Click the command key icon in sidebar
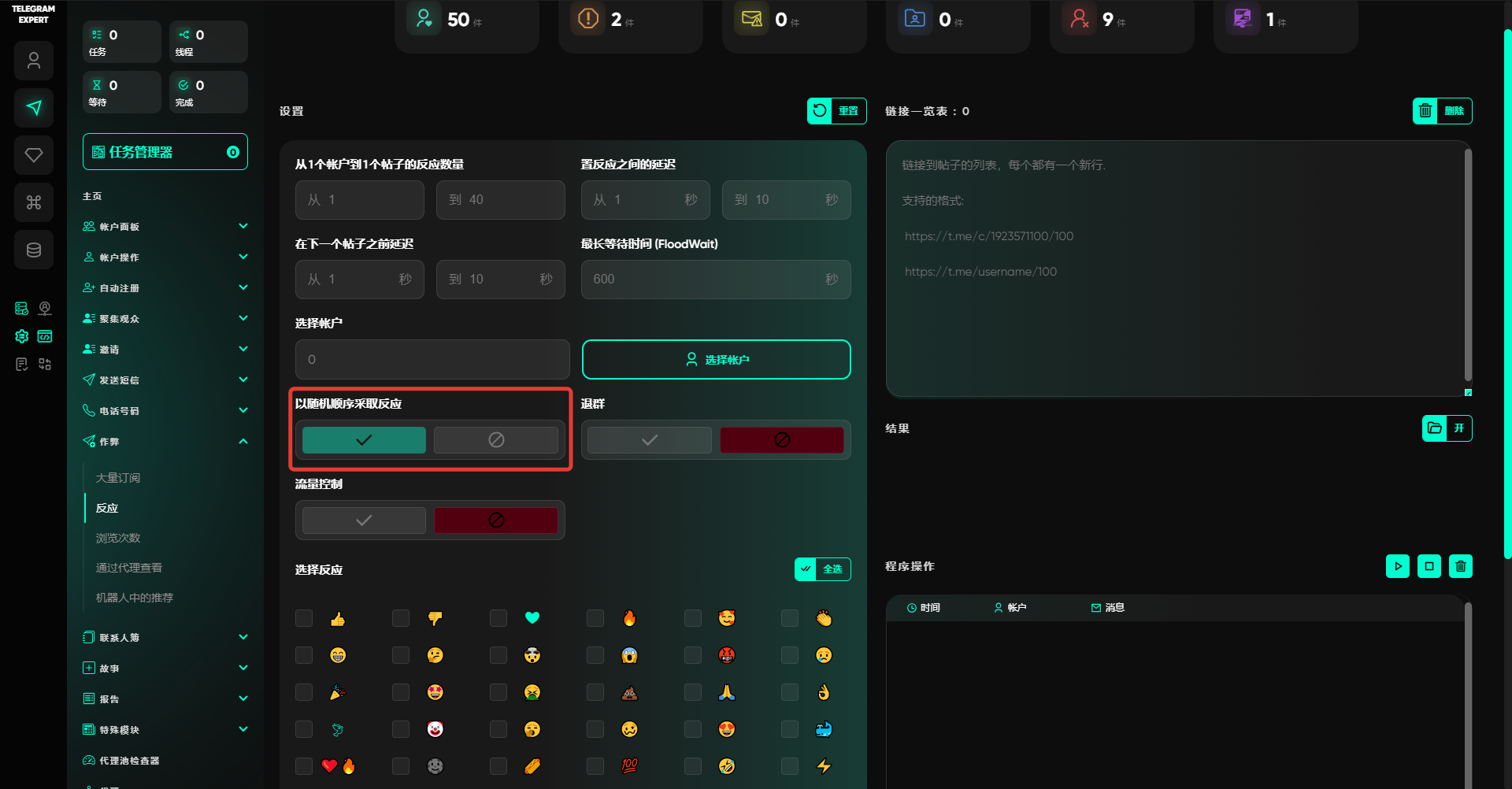The image size is (1512, 789). [x=34, y=203]
